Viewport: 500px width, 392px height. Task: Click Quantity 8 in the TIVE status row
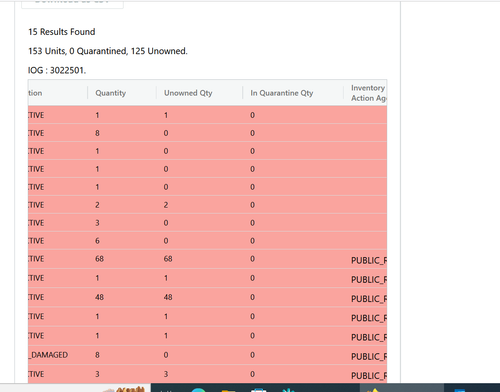coord(97,133)
